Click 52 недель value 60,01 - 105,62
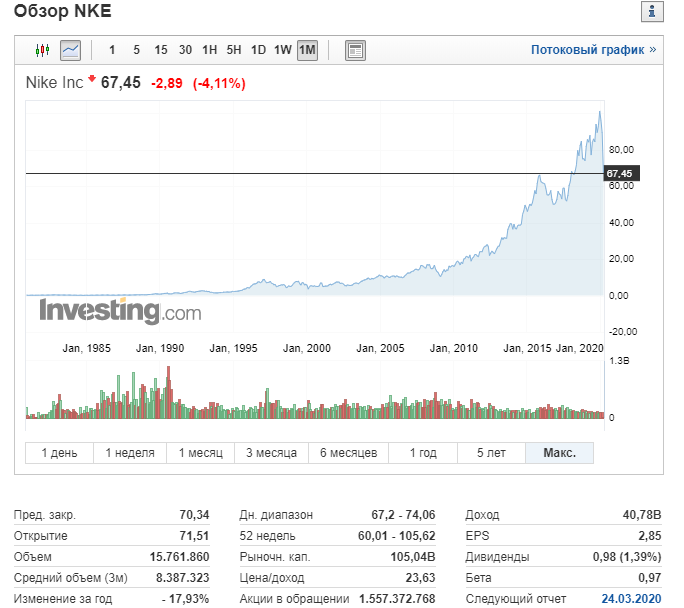684x608 pixels. (x=397, y=536)
